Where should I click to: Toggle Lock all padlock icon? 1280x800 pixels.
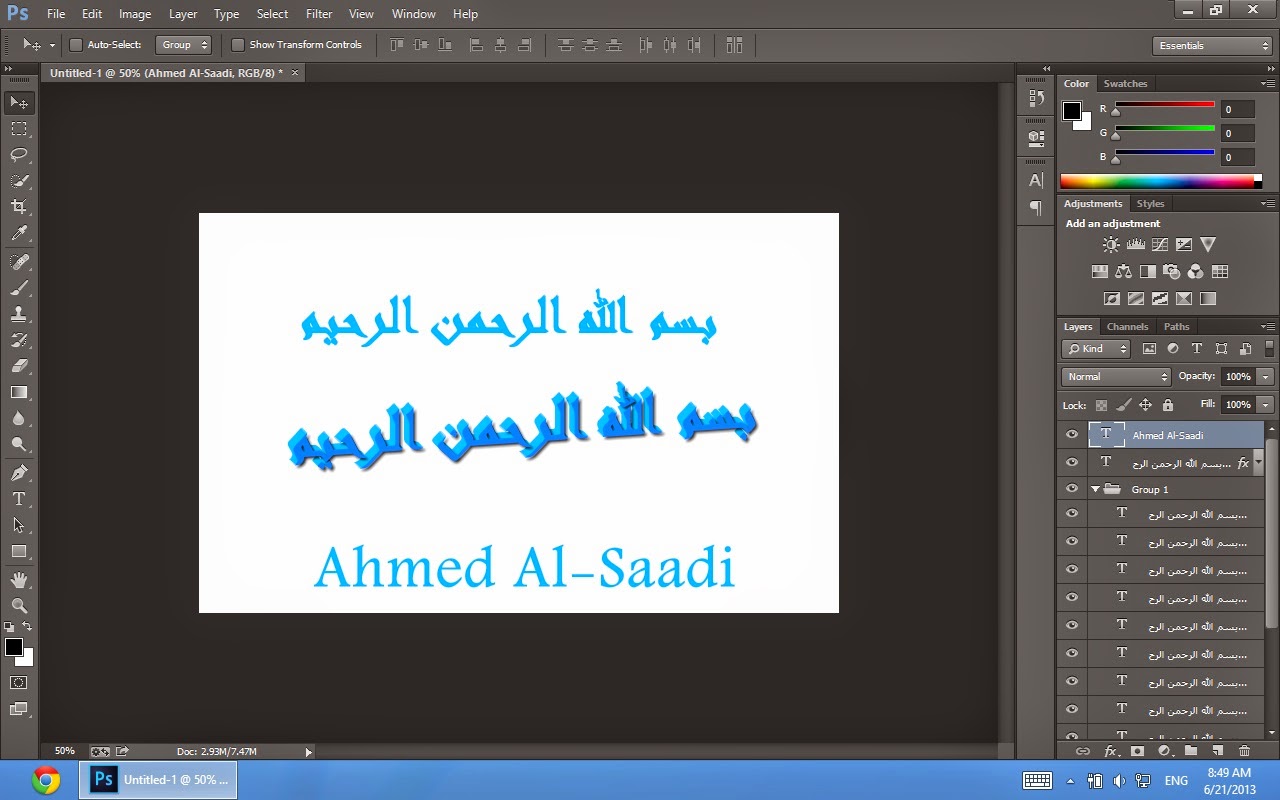point(1168,405)
